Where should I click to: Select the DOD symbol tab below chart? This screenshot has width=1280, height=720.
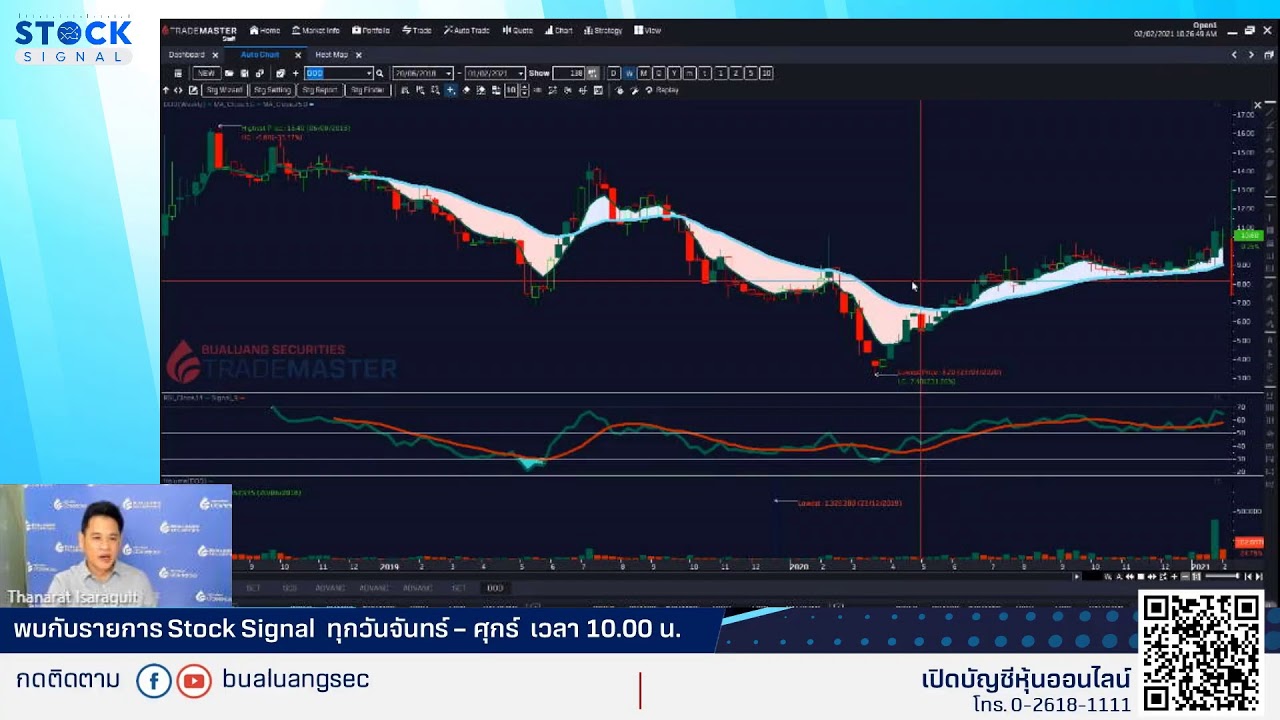click(495, 588)
